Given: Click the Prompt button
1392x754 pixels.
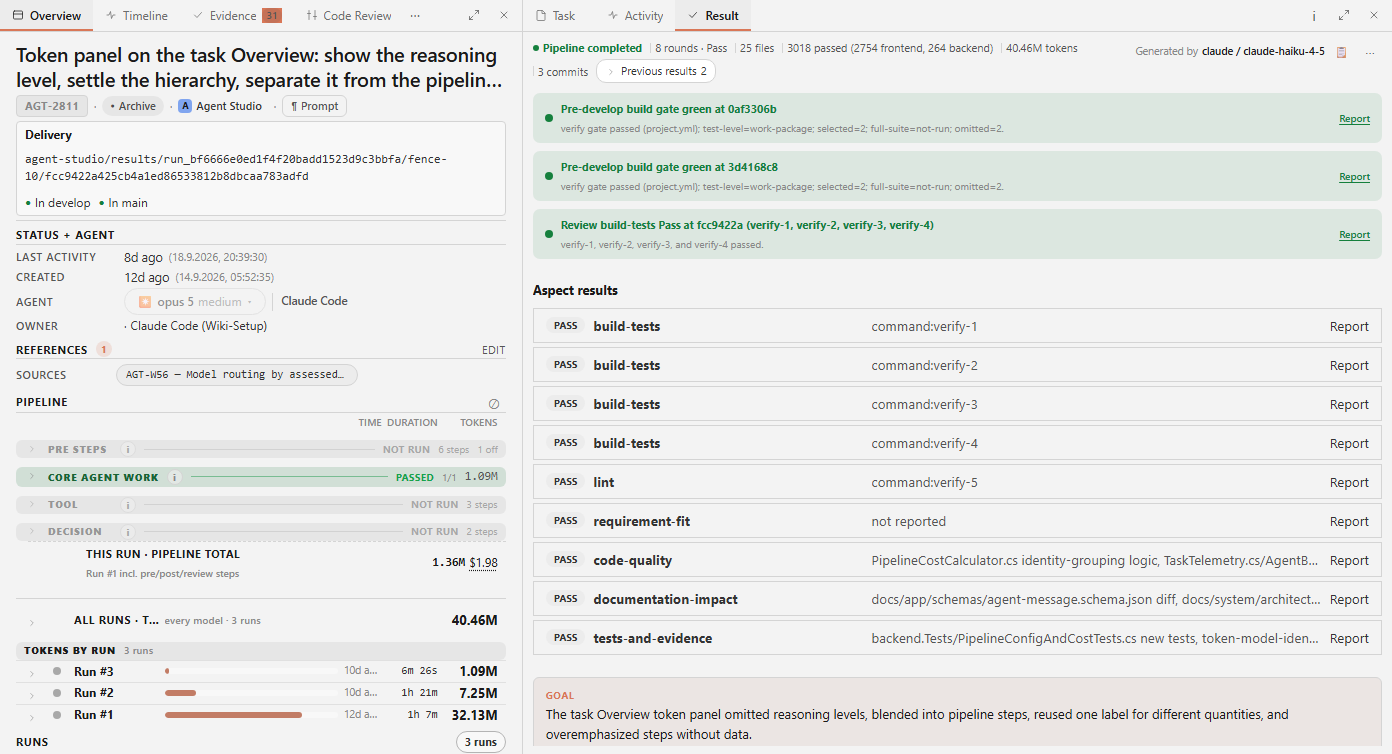Looking at the screenshot, I should click(x=314, y=106).
